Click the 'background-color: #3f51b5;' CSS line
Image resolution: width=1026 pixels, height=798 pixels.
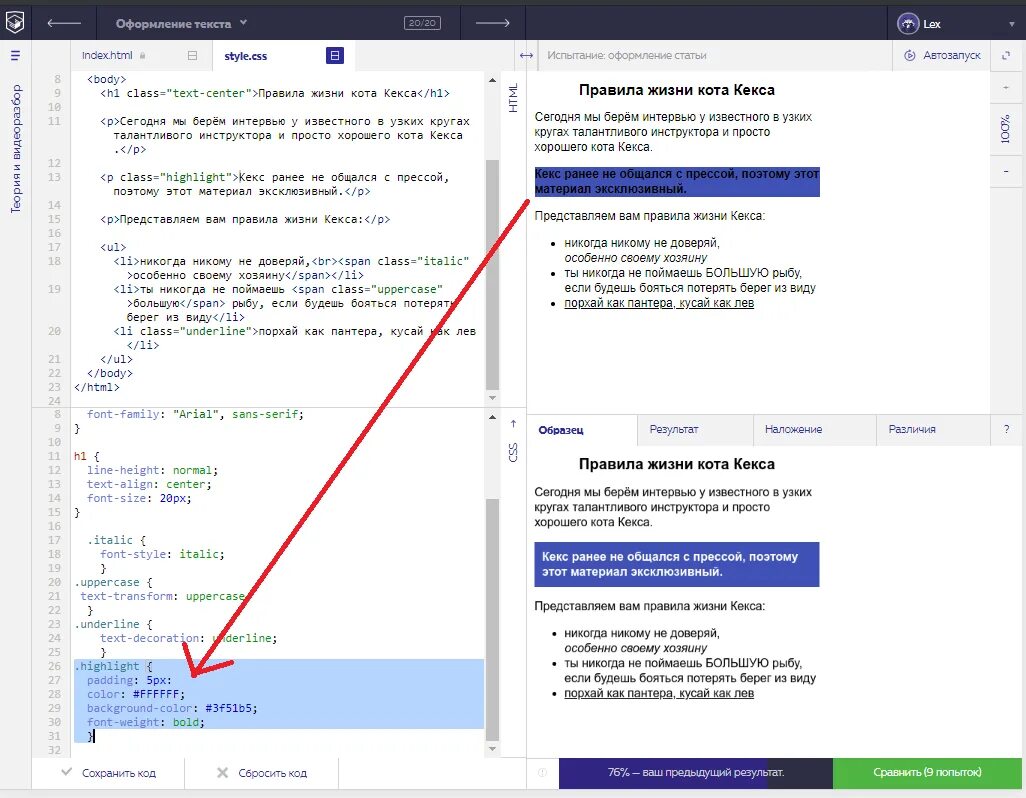tap(172, 708)
